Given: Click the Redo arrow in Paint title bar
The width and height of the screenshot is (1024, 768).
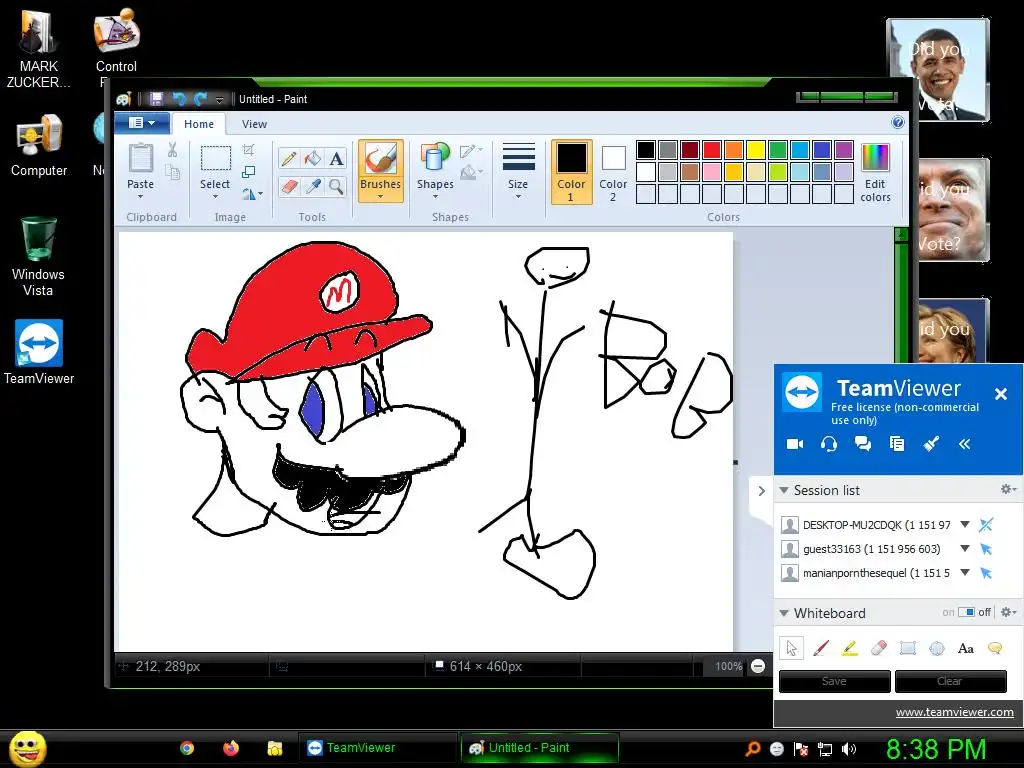Looking at the screenshot, I should 200,99.
